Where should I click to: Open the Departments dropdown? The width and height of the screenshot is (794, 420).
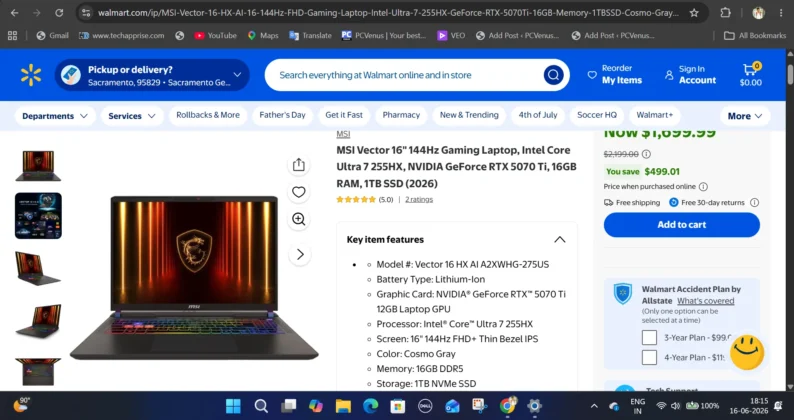point(55,116)
